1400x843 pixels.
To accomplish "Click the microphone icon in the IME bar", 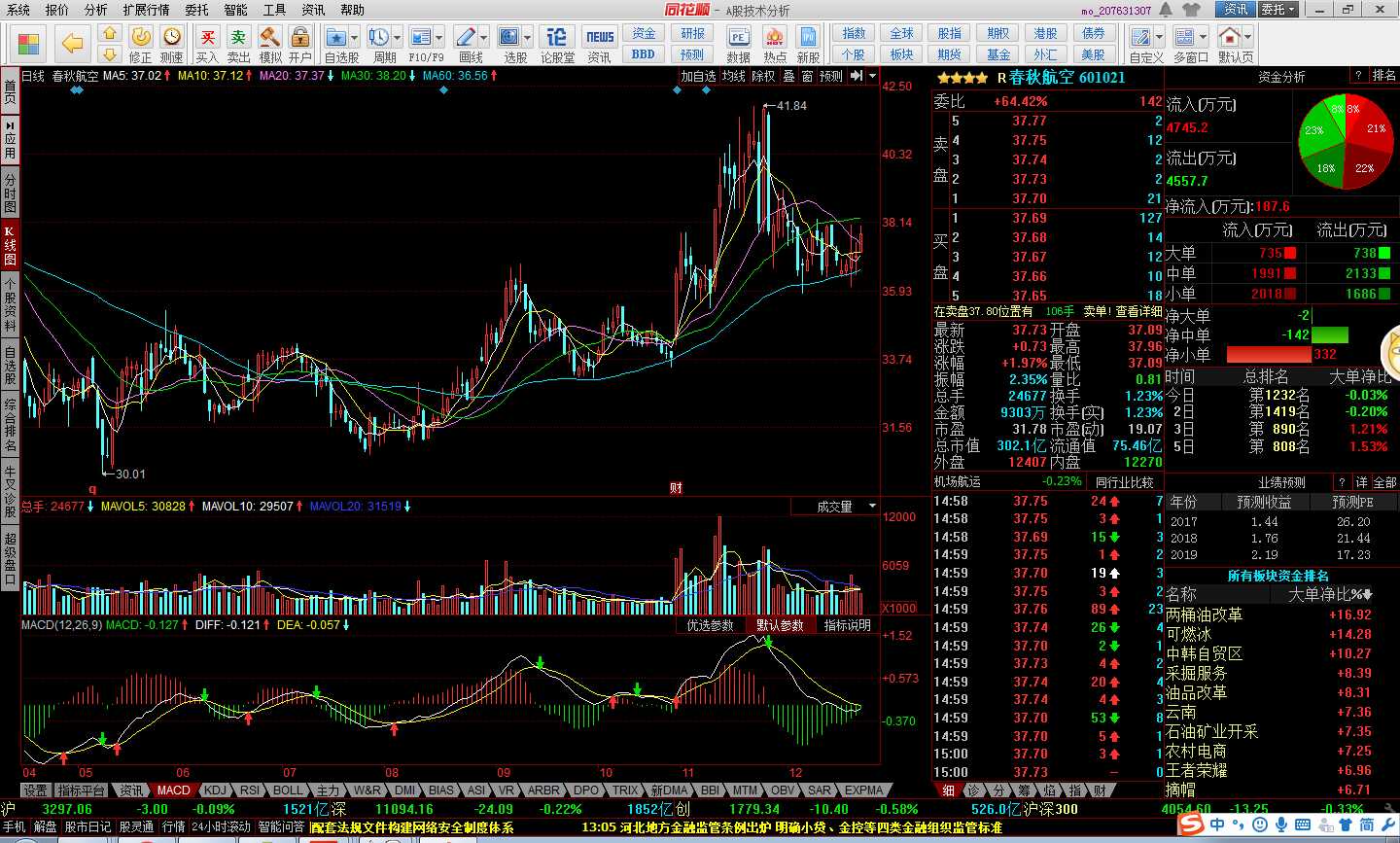I will (x=1282, y=825).
